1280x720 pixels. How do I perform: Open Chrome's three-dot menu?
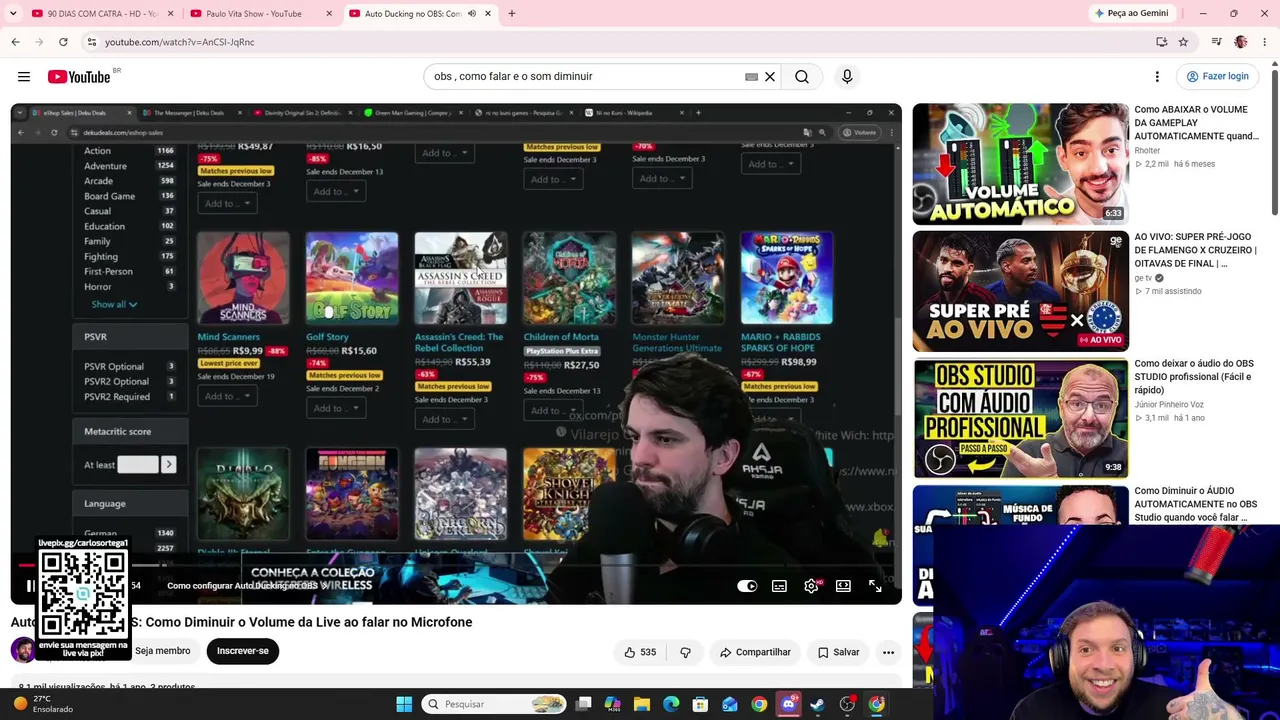(x=1265, y=42)
